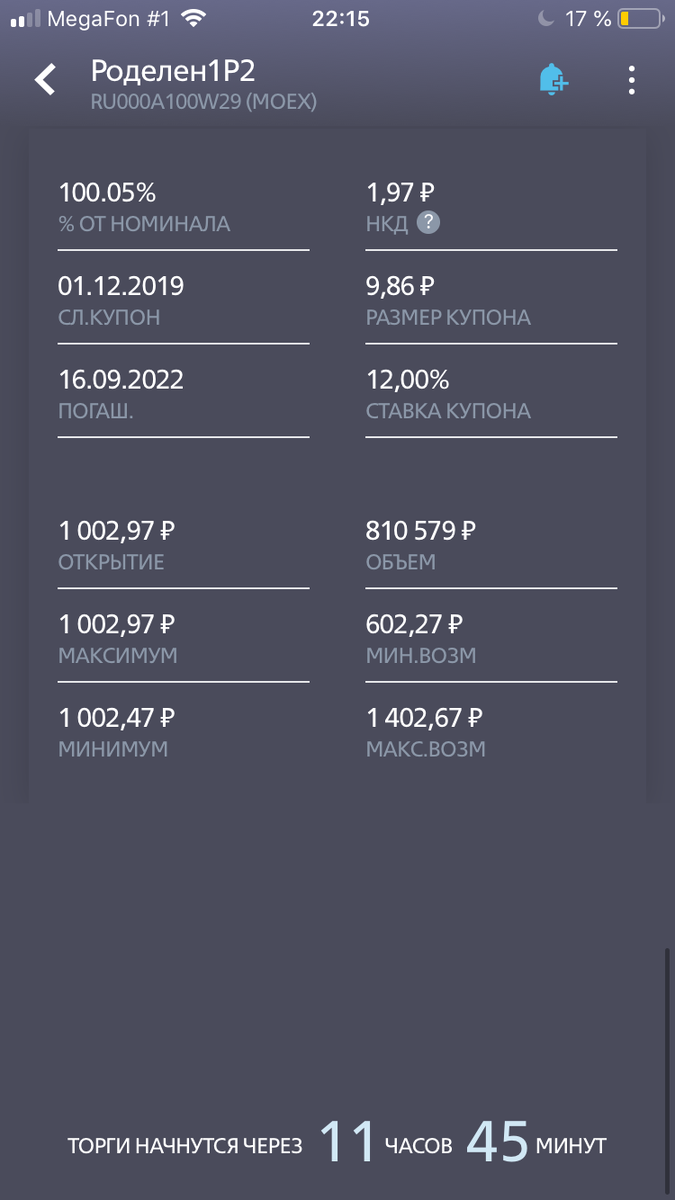Select the coupon size 9,86 ₽ value
Viewport: 675px width, 1200px height.
tap(400, 287)
